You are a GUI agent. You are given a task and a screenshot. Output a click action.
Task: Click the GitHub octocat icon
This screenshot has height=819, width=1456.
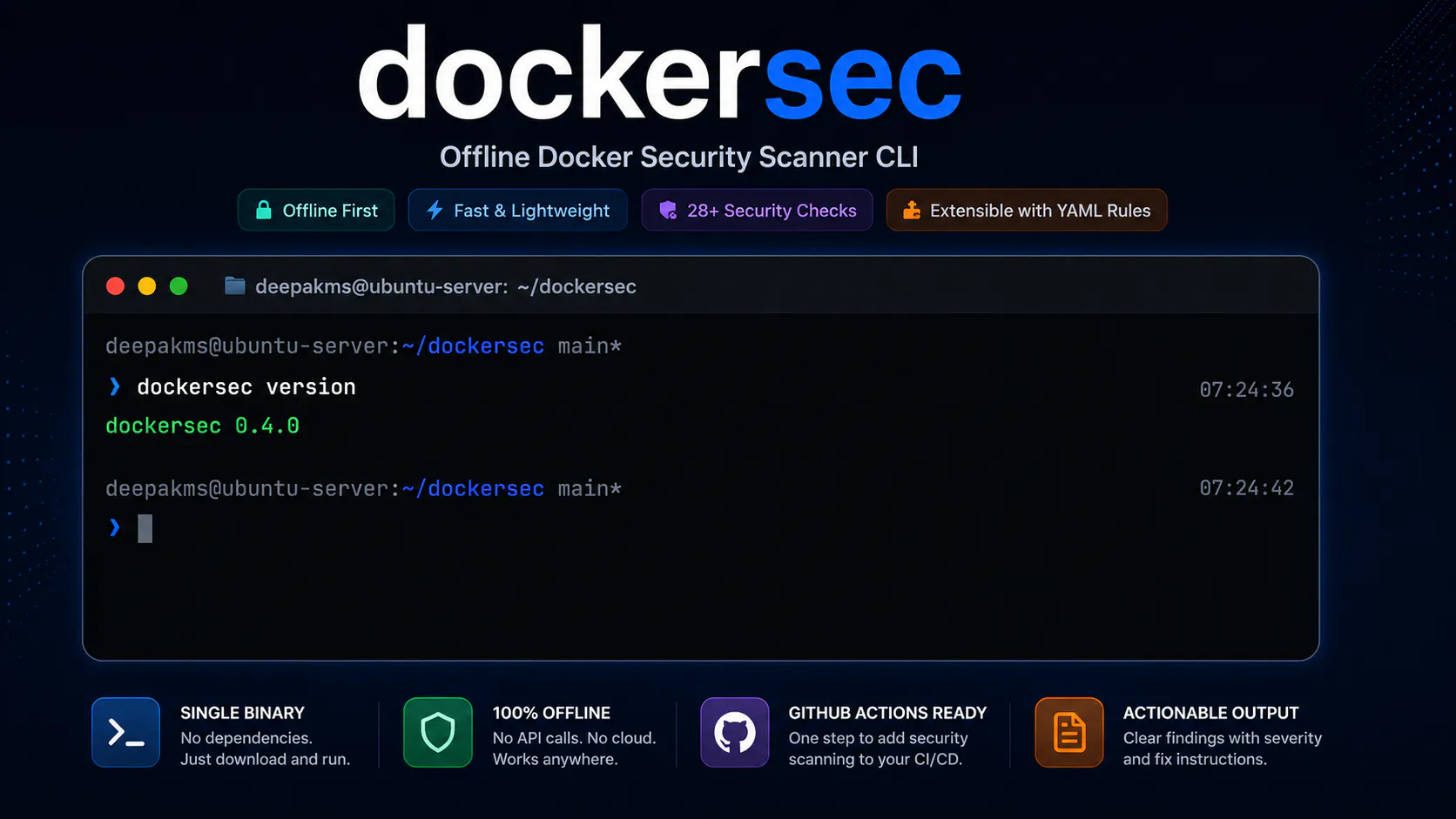[735, 732]
